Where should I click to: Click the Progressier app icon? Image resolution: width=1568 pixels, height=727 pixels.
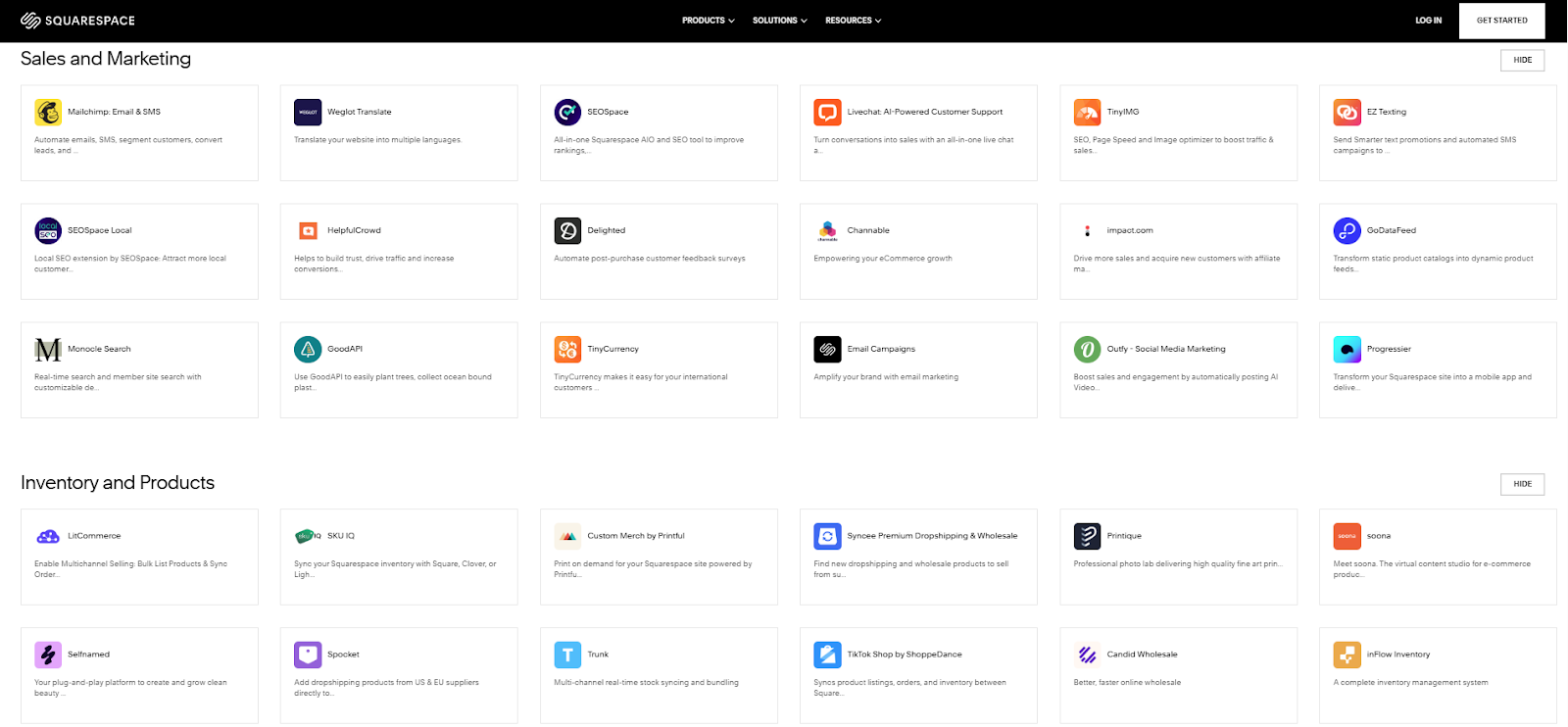click(x=1347, y=350)
